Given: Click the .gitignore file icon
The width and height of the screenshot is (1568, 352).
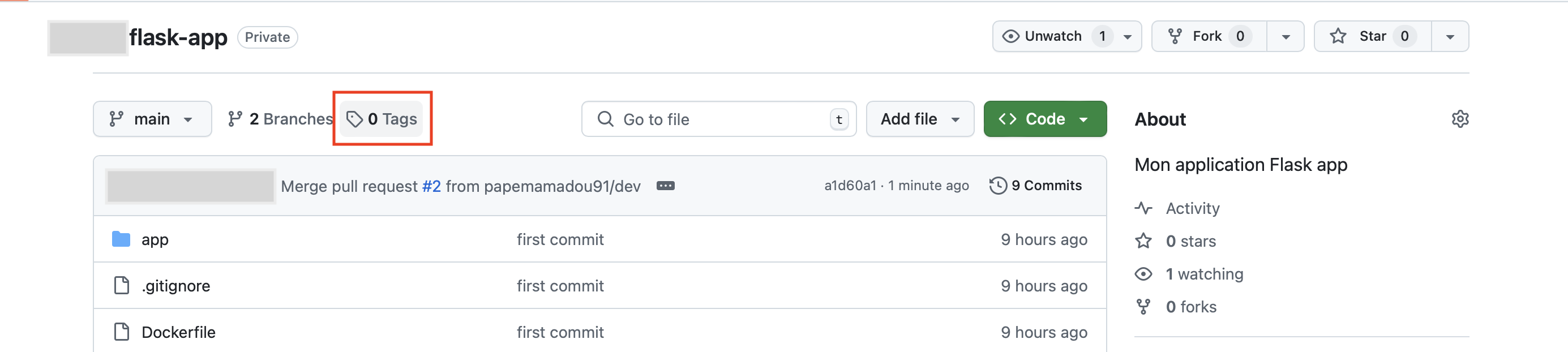Looking at the screenshot, I should pyautogui.click(x=122, y=286).
